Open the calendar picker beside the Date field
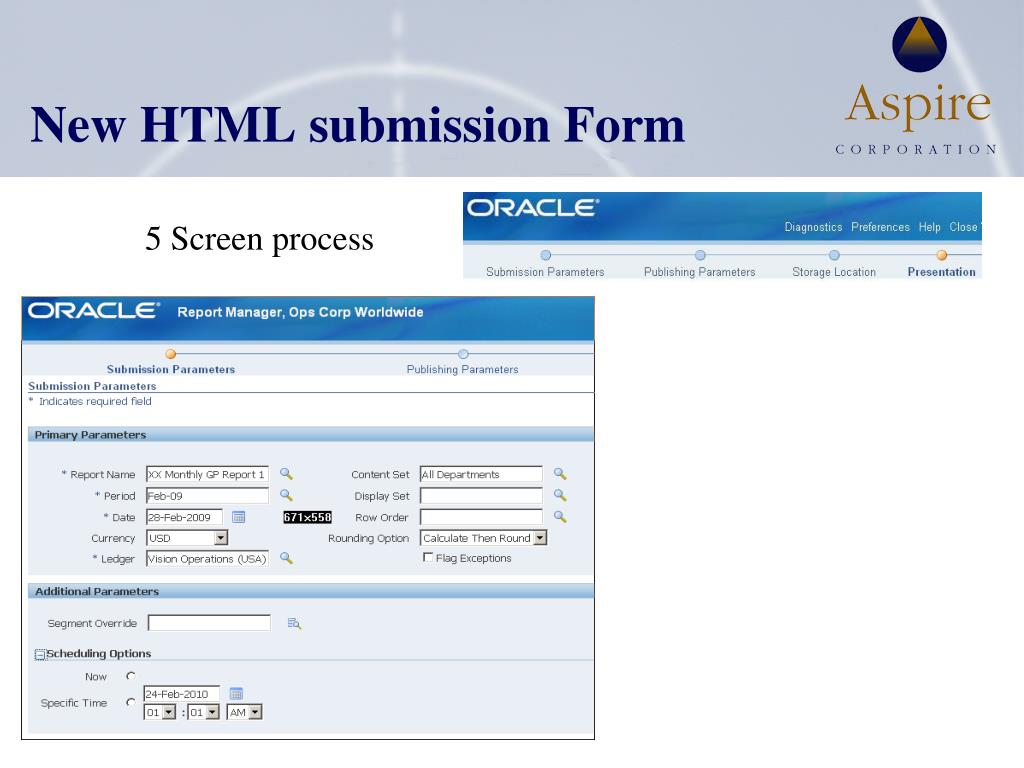This screenshot has height=768, width=1024. click(x=239, y=517)
